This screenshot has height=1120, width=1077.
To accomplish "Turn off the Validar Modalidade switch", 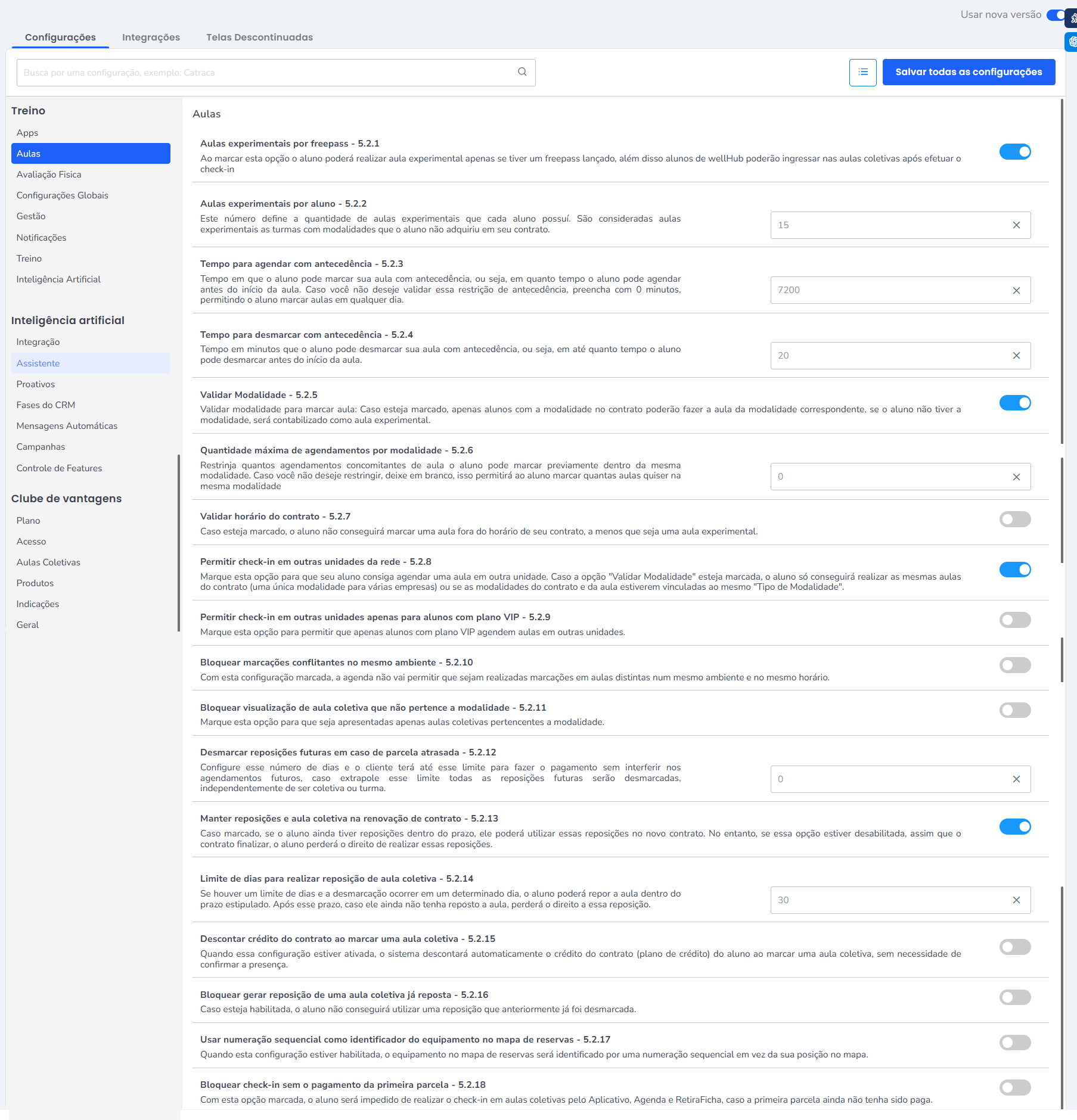I will pos(1014,403).
